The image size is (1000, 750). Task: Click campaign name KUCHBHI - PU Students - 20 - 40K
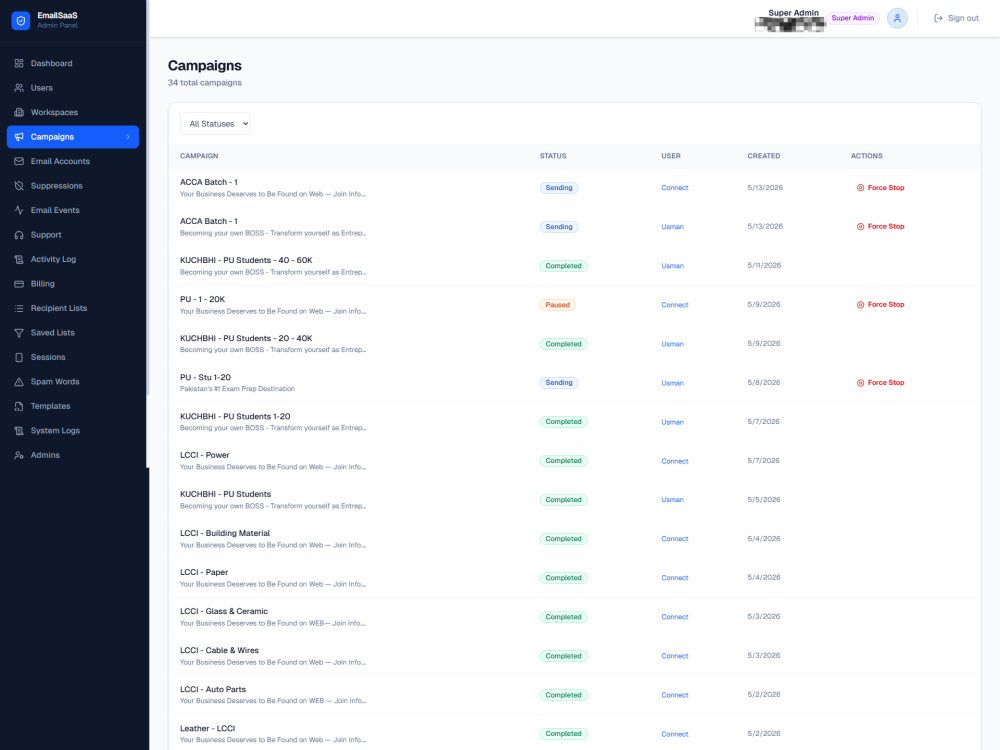click(x=246, y=339)
